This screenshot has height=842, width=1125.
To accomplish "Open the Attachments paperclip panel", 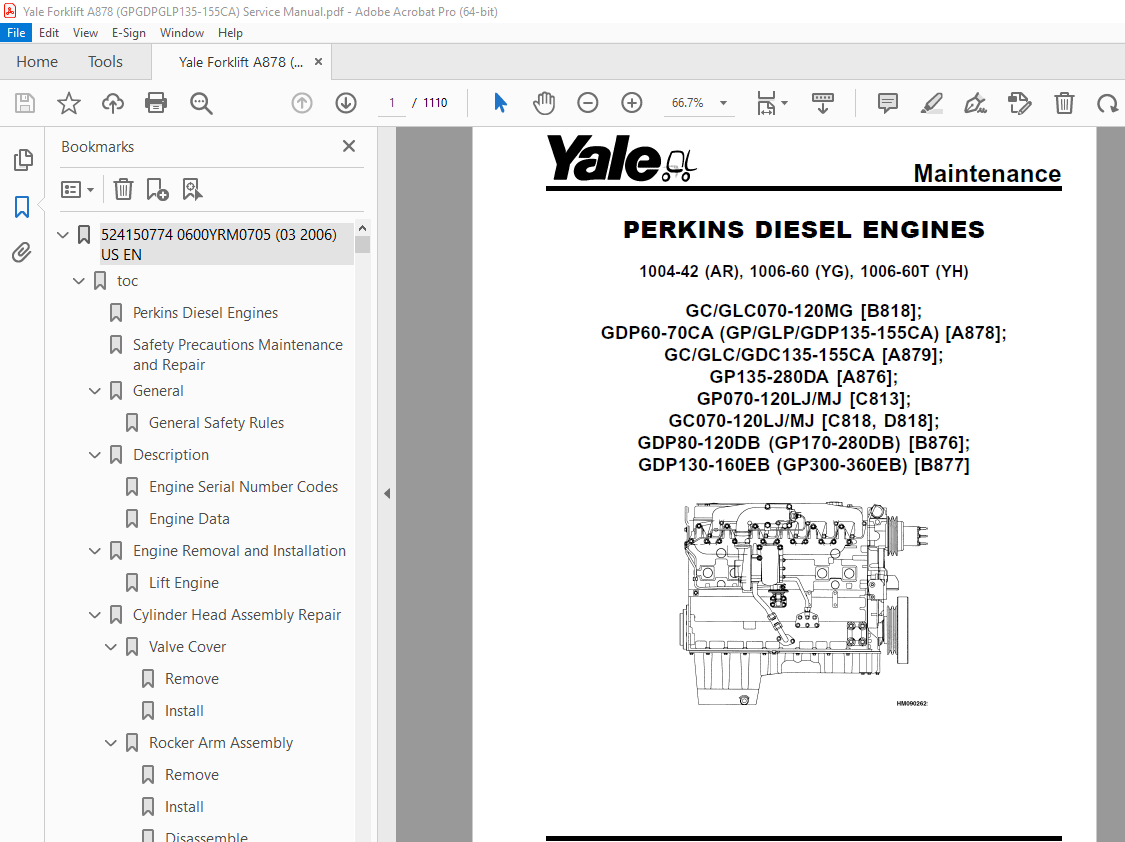I will pos(22,252).
